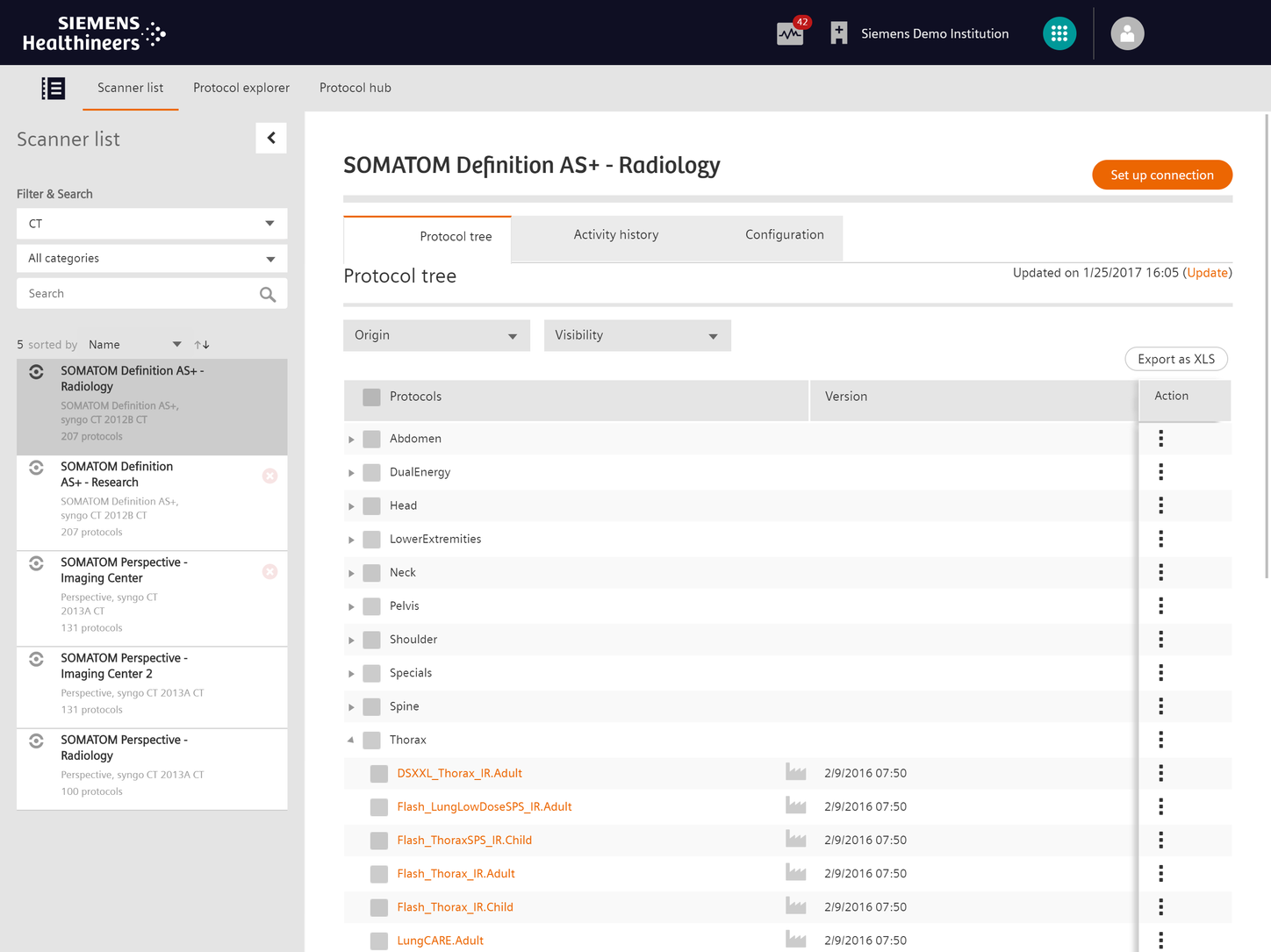Select SOMATOM Perspective - Imaging Center 2 scanner
This screenshot has width=1271, height=952.
(x=152, y=688)
